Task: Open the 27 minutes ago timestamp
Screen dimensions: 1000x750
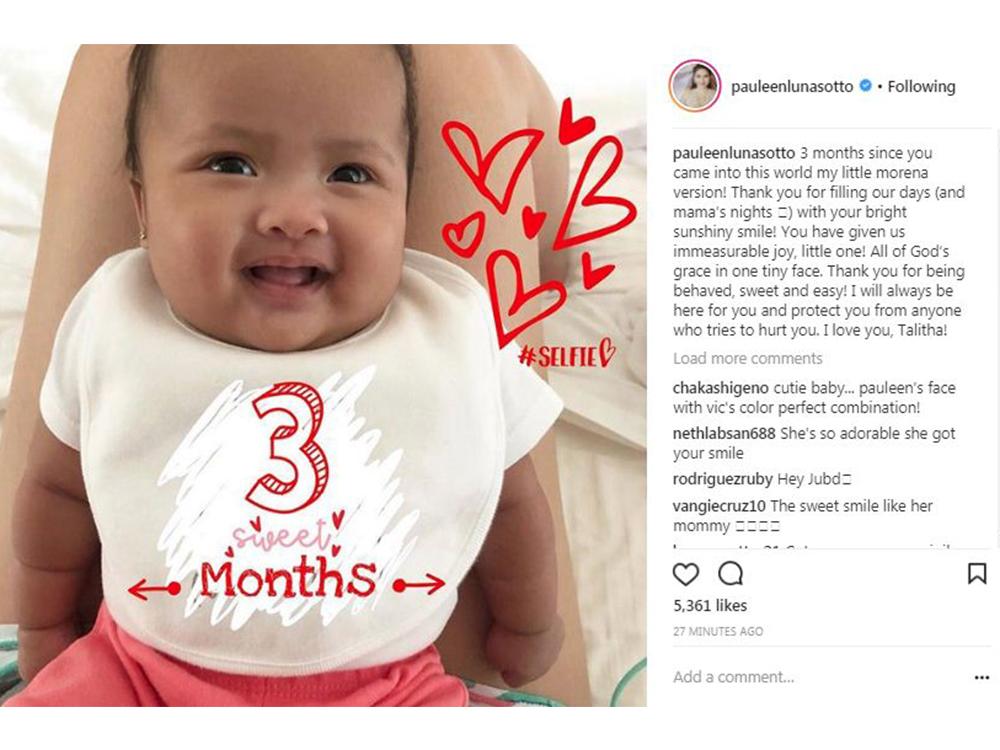Action: click(717, 631)
